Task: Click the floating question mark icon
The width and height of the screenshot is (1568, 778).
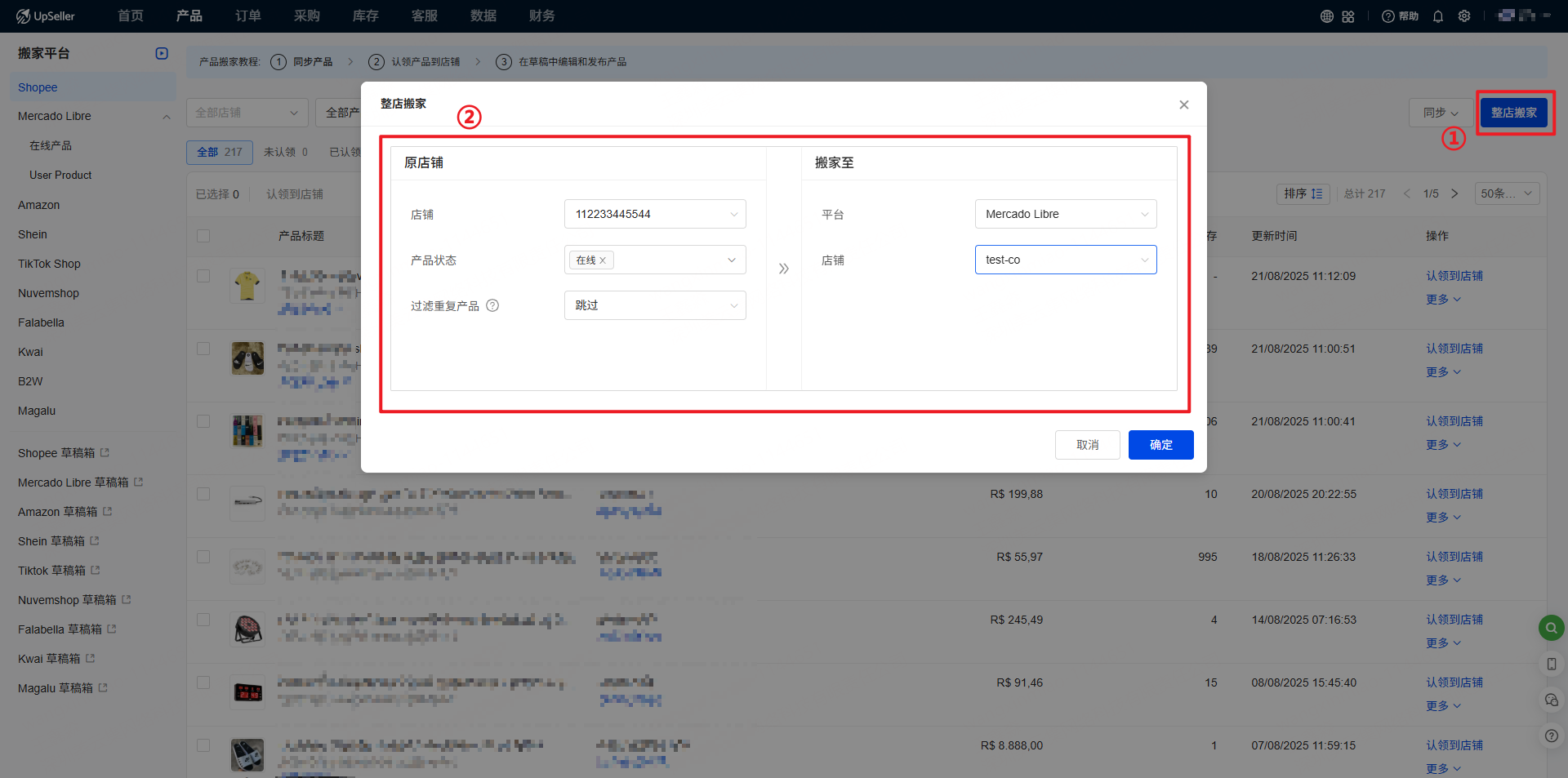Action: (x=1551, y=736)
